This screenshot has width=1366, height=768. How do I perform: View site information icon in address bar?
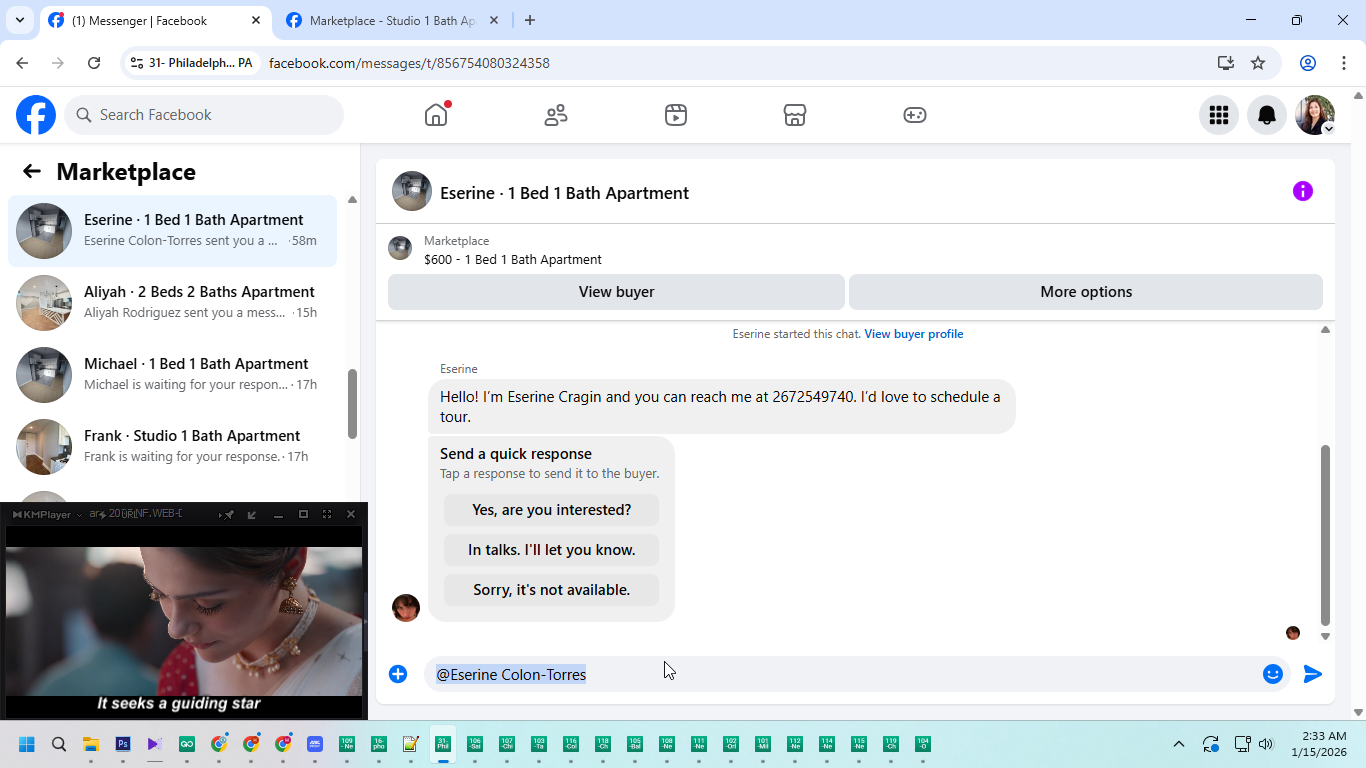click(x=137, y=63)
